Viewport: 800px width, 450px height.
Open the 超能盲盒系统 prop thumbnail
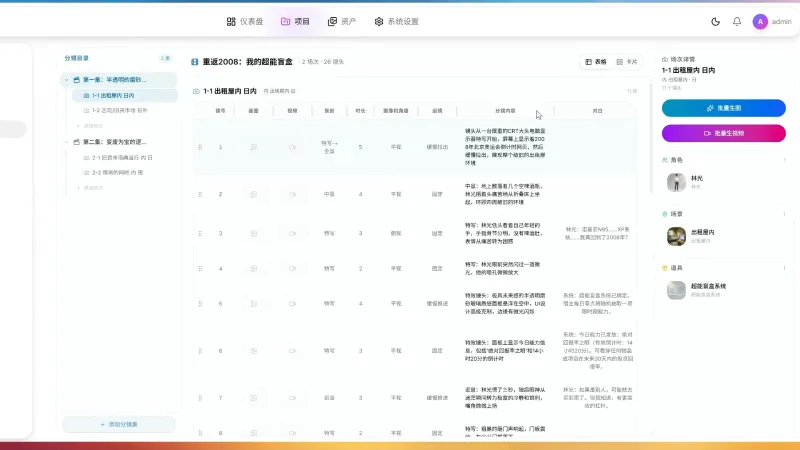pyautogui.click(x=677, y=290)
